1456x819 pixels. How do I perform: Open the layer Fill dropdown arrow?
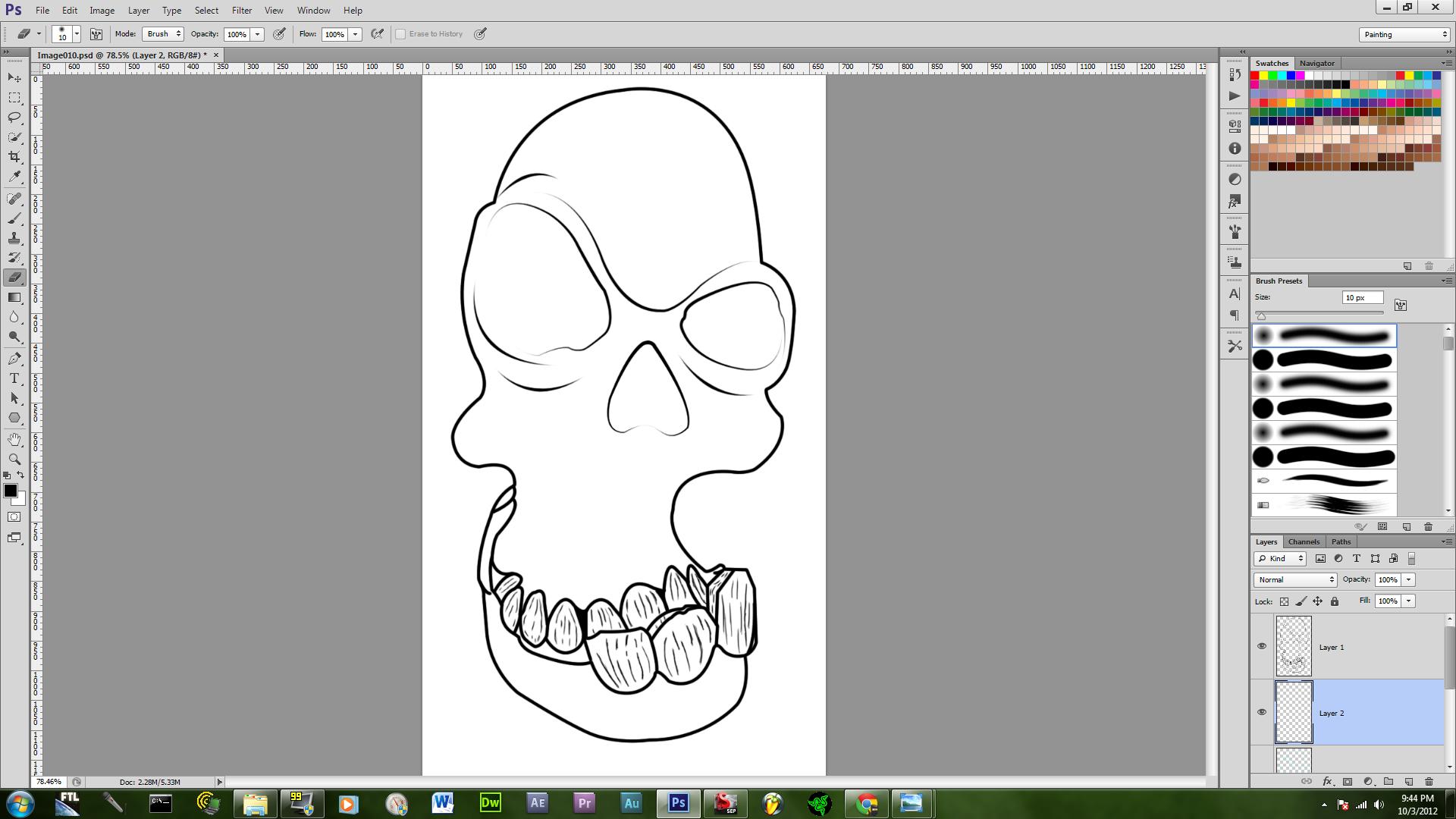[1409, 601]
